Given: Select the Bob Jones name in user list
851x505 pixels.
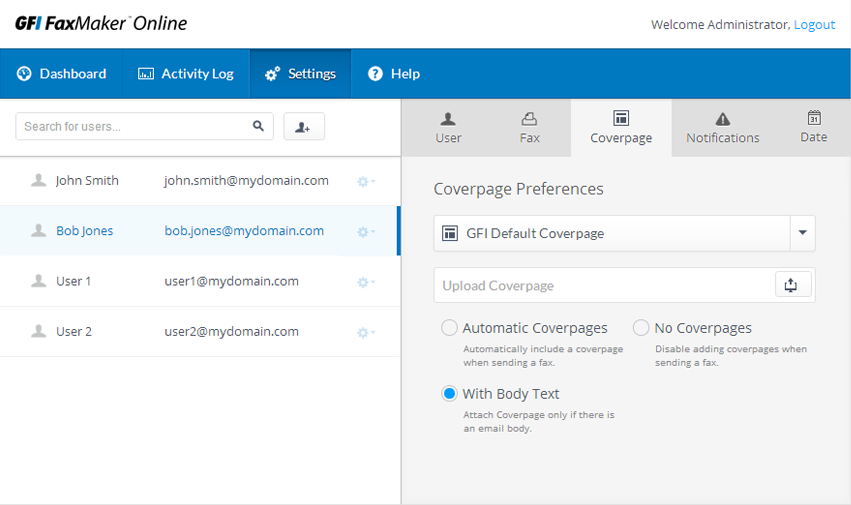Looking at the screenshot, I should tap(85, 231).
